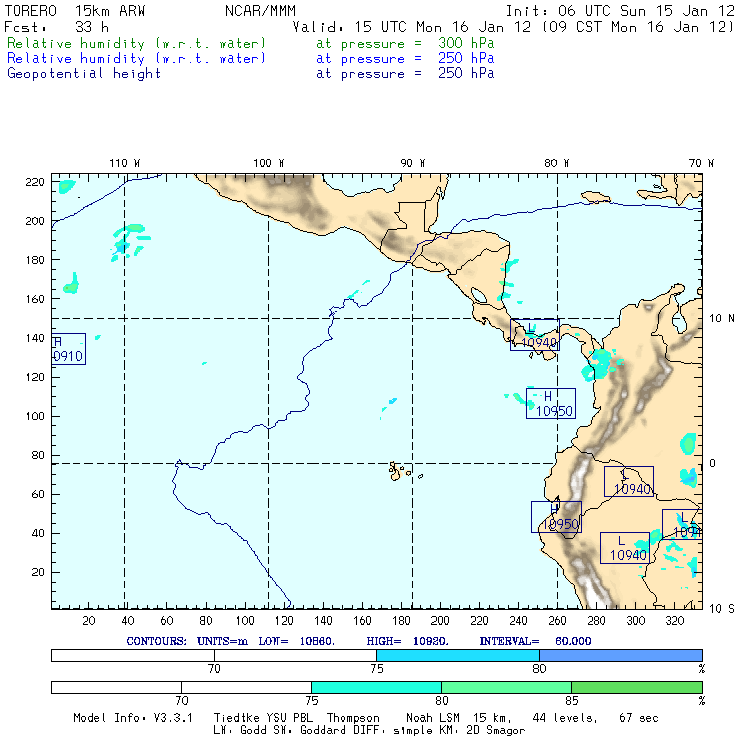Click the 'Model Info: V3.3.1' text
This screenshot has height=740, width=740.
pyautogui.click(x=133, y=718)
